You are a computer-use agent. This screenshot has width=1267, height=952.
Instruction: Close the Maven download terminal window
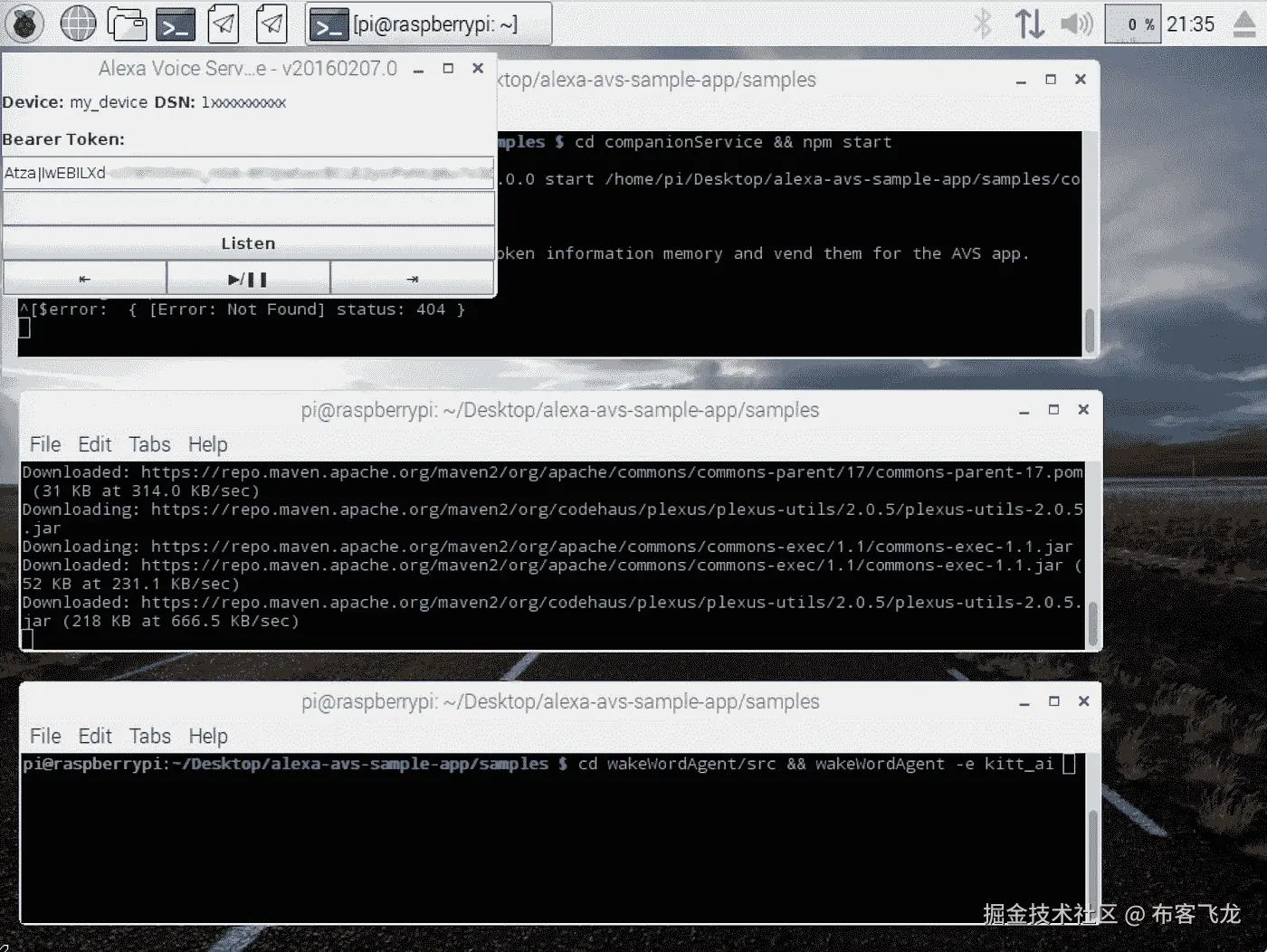(x=1083, y=410)
